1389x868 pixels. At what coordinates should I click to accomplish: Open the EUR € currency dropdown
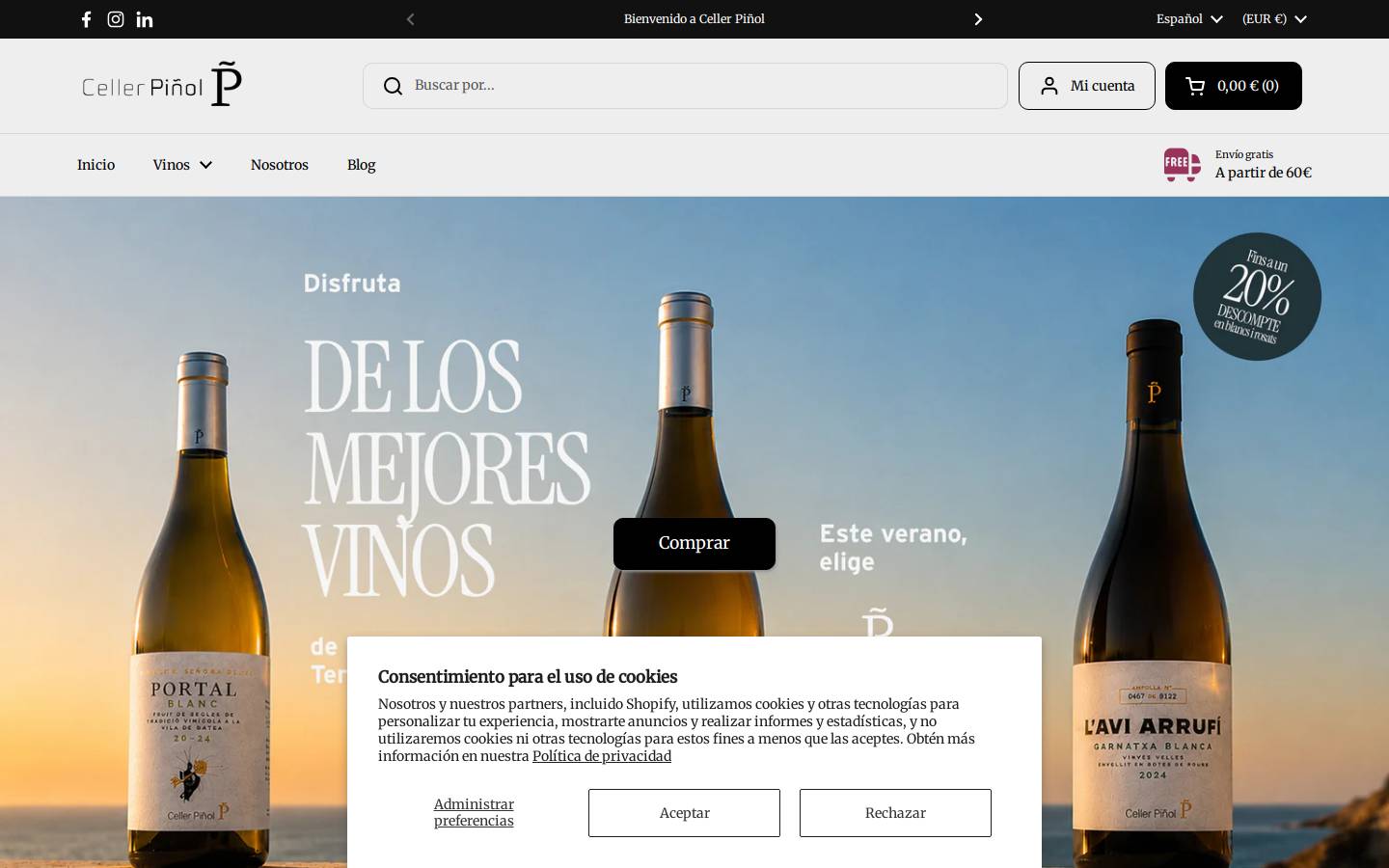tap(1274, 19)
